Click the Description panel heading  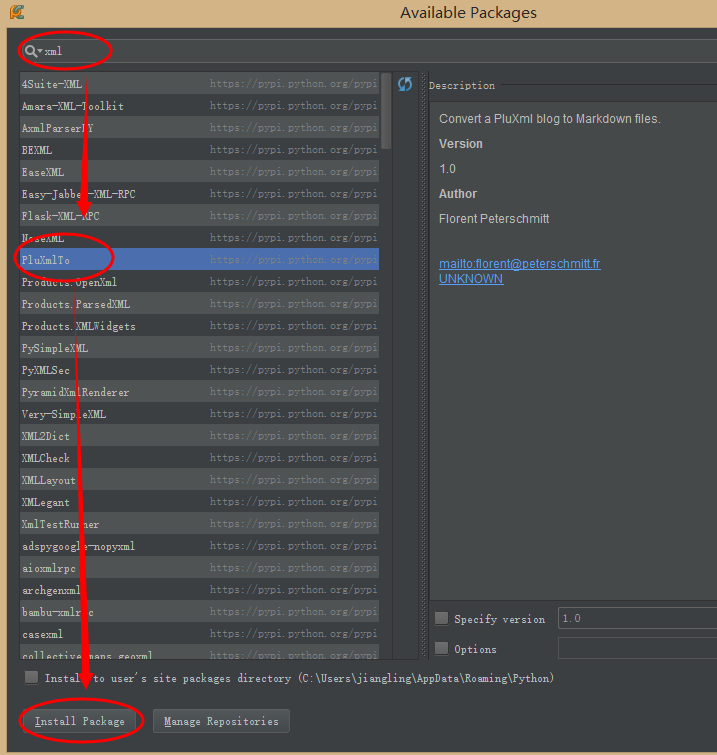pos(461,86)
